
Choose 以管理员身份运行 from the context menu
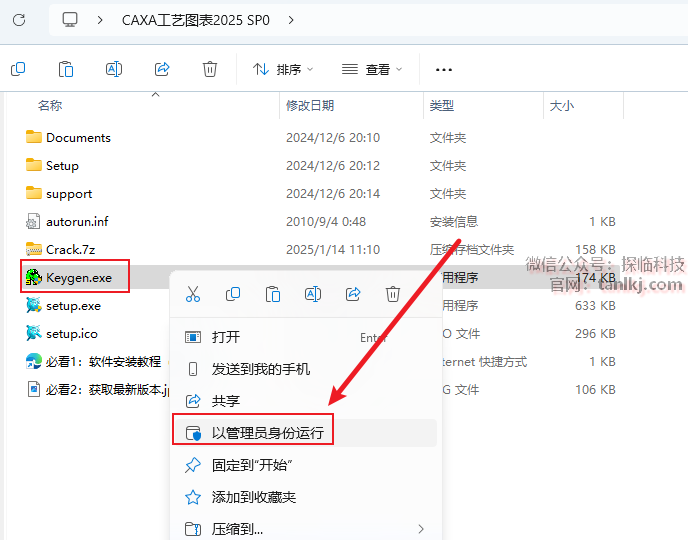click(305, 433)
